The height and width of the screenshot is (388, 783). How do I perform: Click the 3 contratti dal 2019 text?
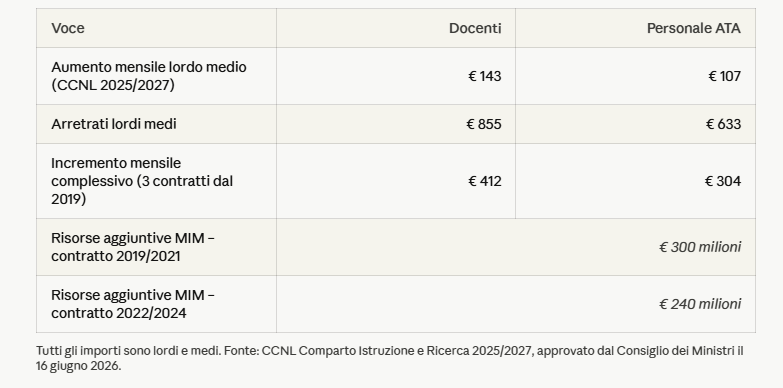click(142, 190)
